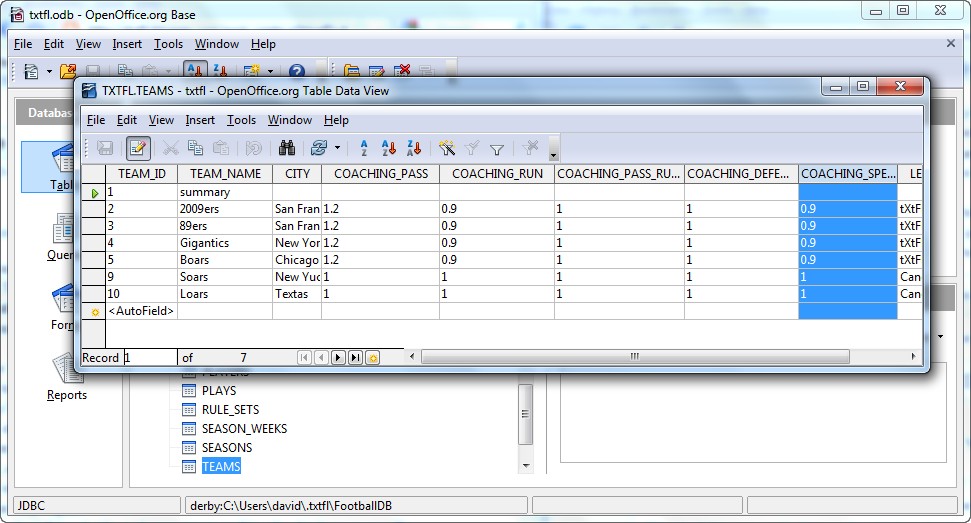Open the preview mode dropdown arrow at right
971x523 pixels.
pos(941,337)
